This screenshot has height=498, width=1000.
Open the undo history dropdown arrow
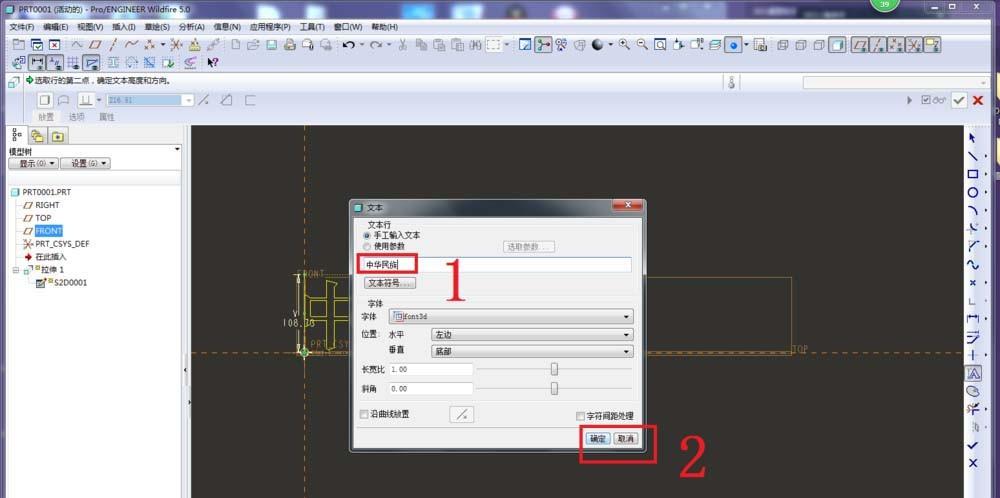click(362, 45)
